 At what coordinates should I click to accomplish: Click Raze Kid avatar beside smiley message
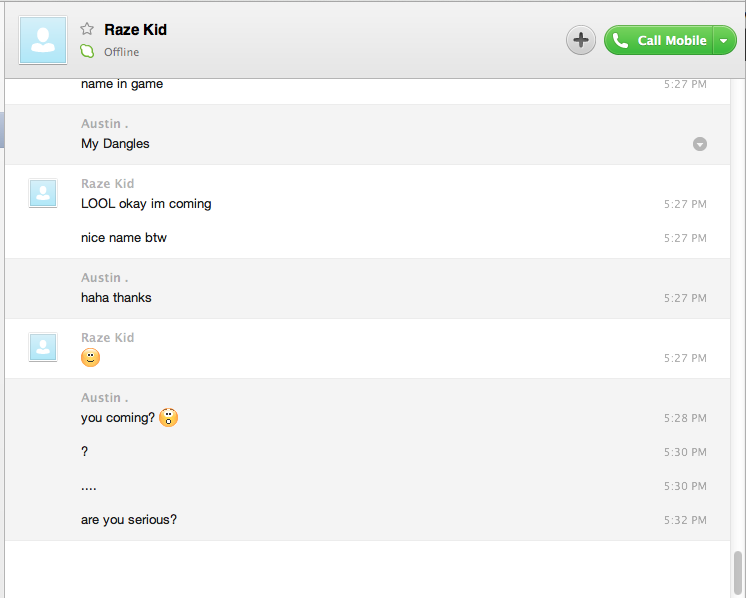pyautogui.click(x=43, y=348)
